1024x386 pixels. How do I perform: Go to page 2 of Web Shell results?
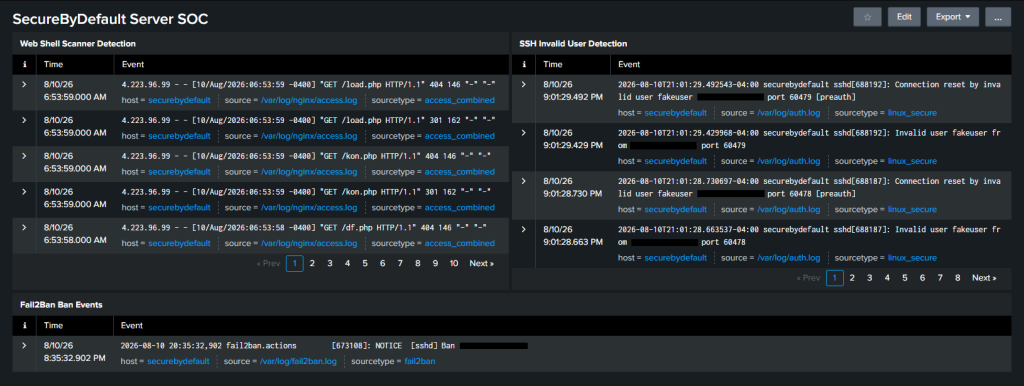[312, 263]
